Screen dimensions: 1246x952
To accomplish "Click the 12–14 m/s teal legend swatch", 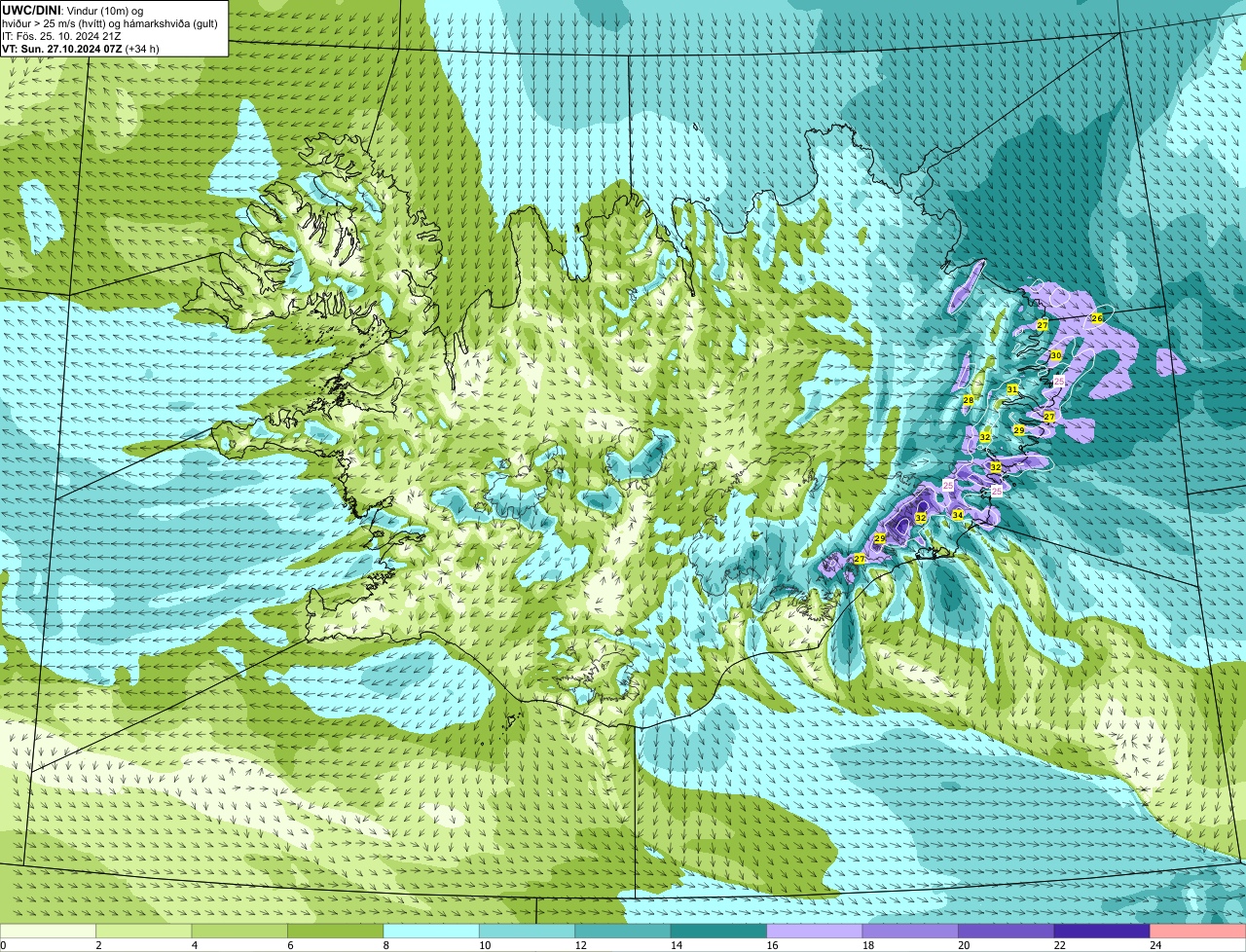I will tap(624, 931).
